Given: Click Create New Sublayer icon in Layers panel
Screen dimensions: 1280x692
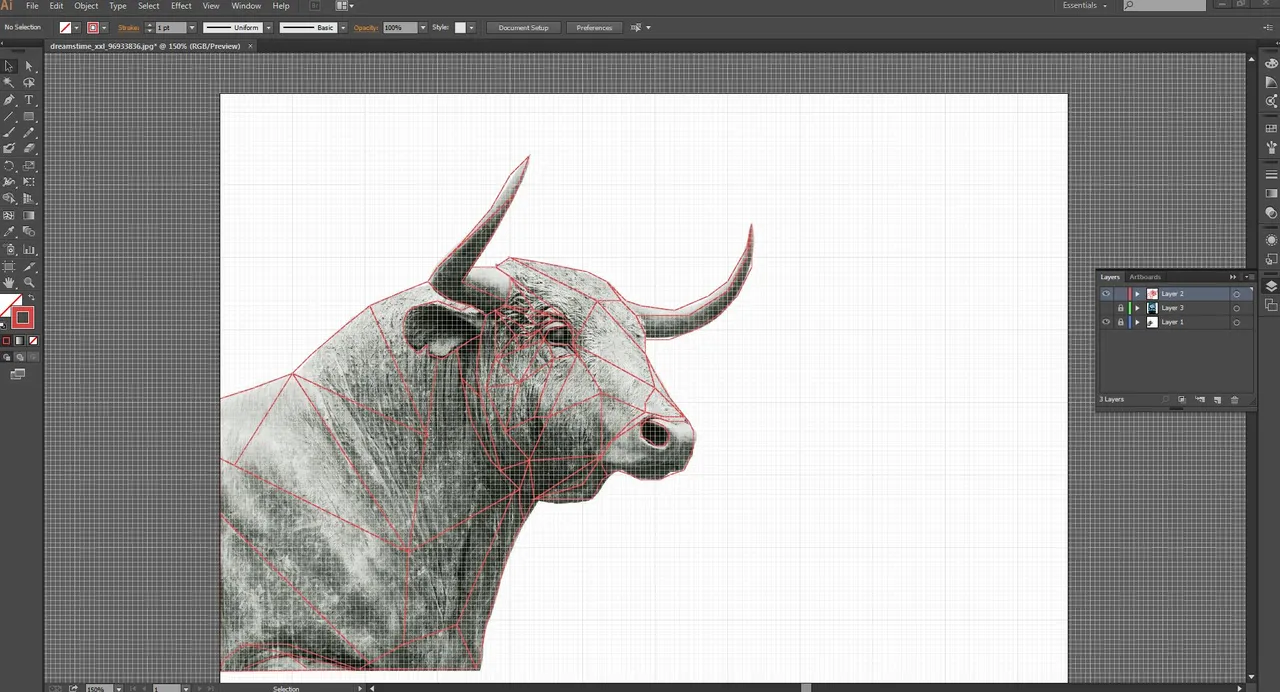Looking at the screenshot, I should [1200, 400].
